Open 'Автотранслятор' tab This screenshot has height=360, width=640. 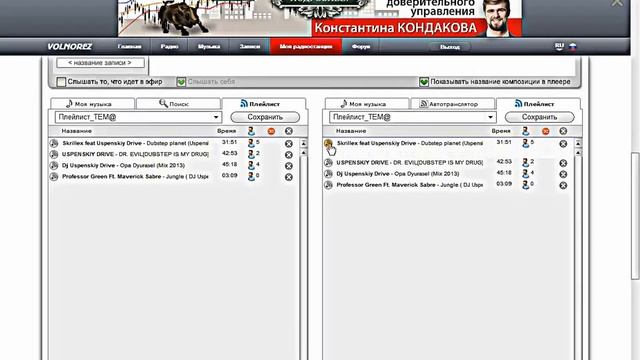coord(453,104)
